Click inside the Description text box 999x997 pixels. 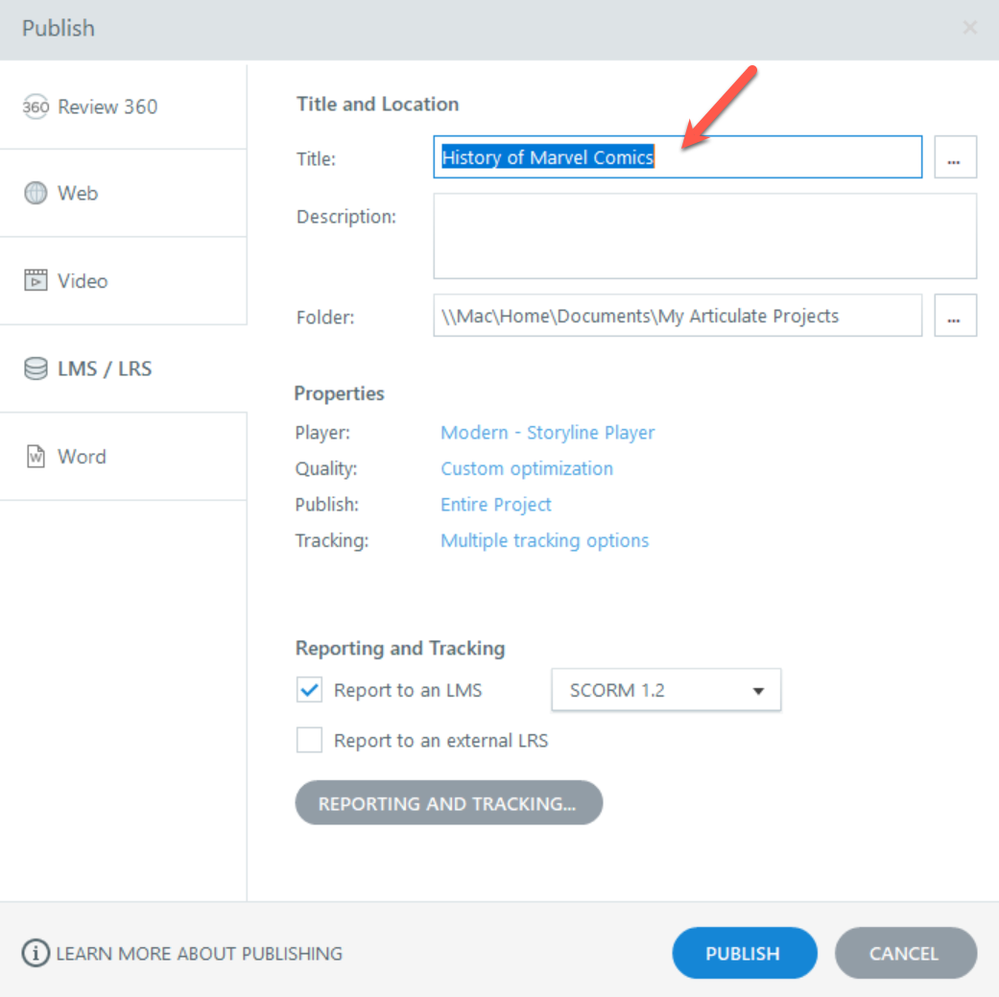pos(704,236)
